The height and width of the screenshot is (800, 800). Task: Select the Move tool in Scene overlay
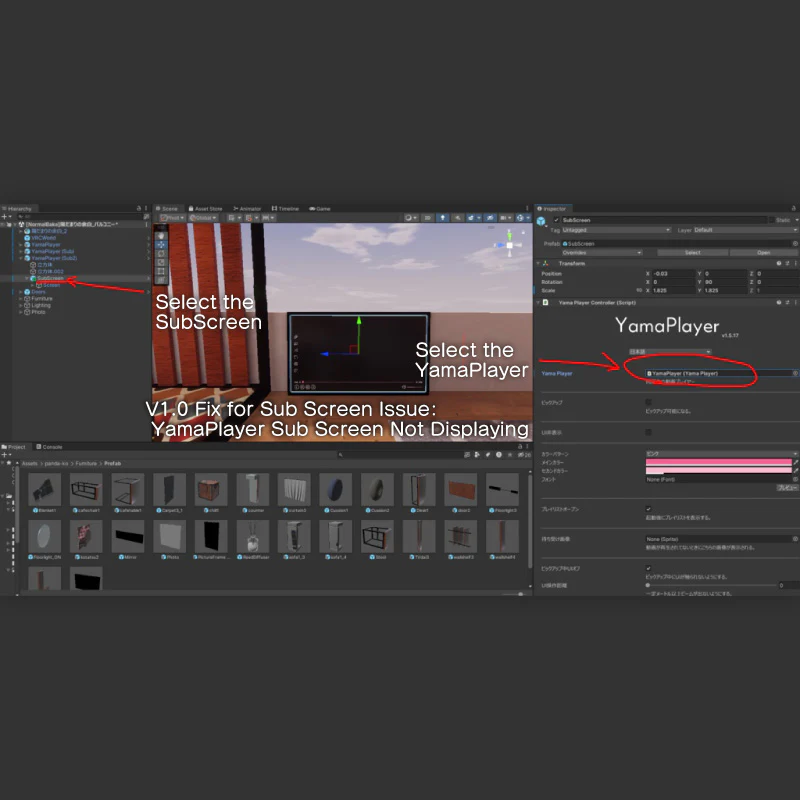[x=161, y=245]
